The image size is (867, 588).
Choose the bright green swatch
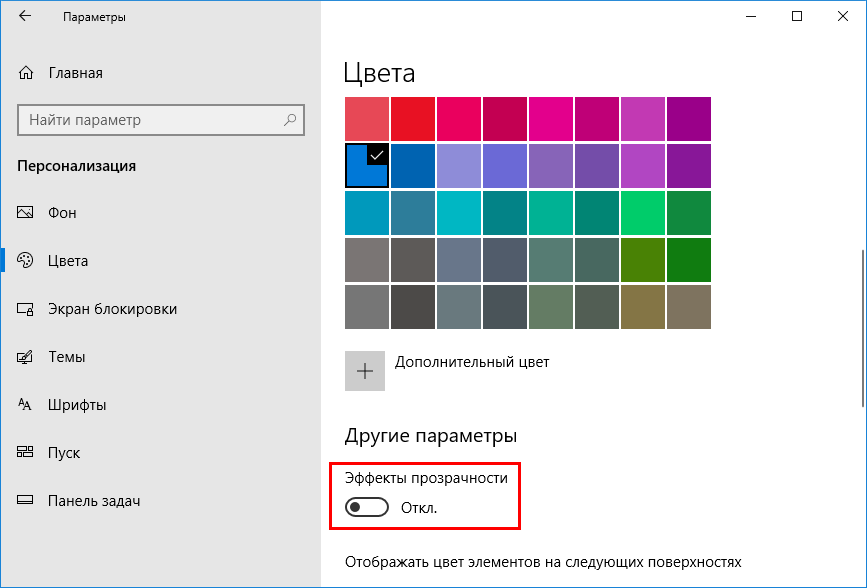coord(642,212)
